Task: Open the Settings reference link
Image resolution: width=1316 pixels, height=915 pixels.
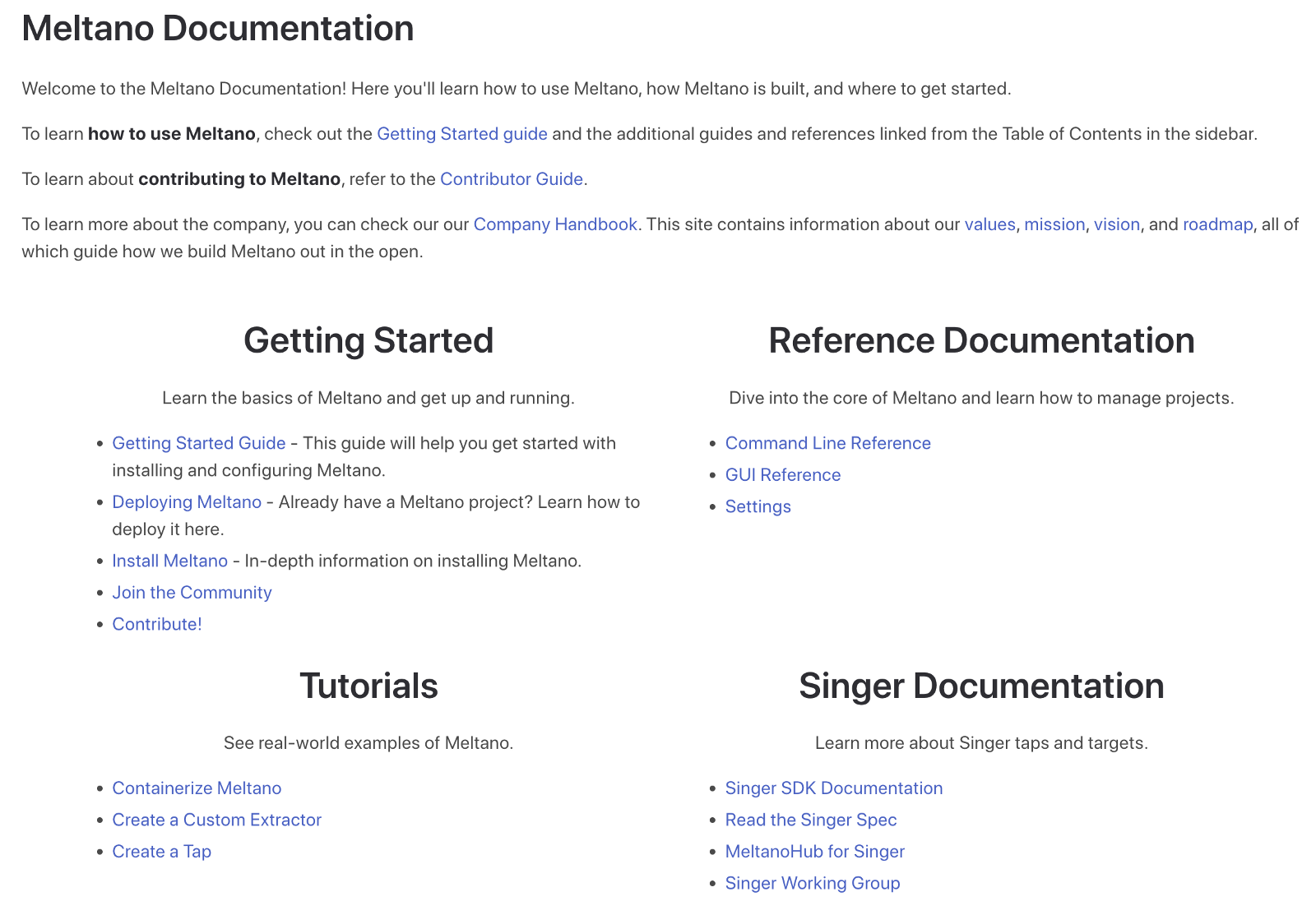Action: [758, 506]
